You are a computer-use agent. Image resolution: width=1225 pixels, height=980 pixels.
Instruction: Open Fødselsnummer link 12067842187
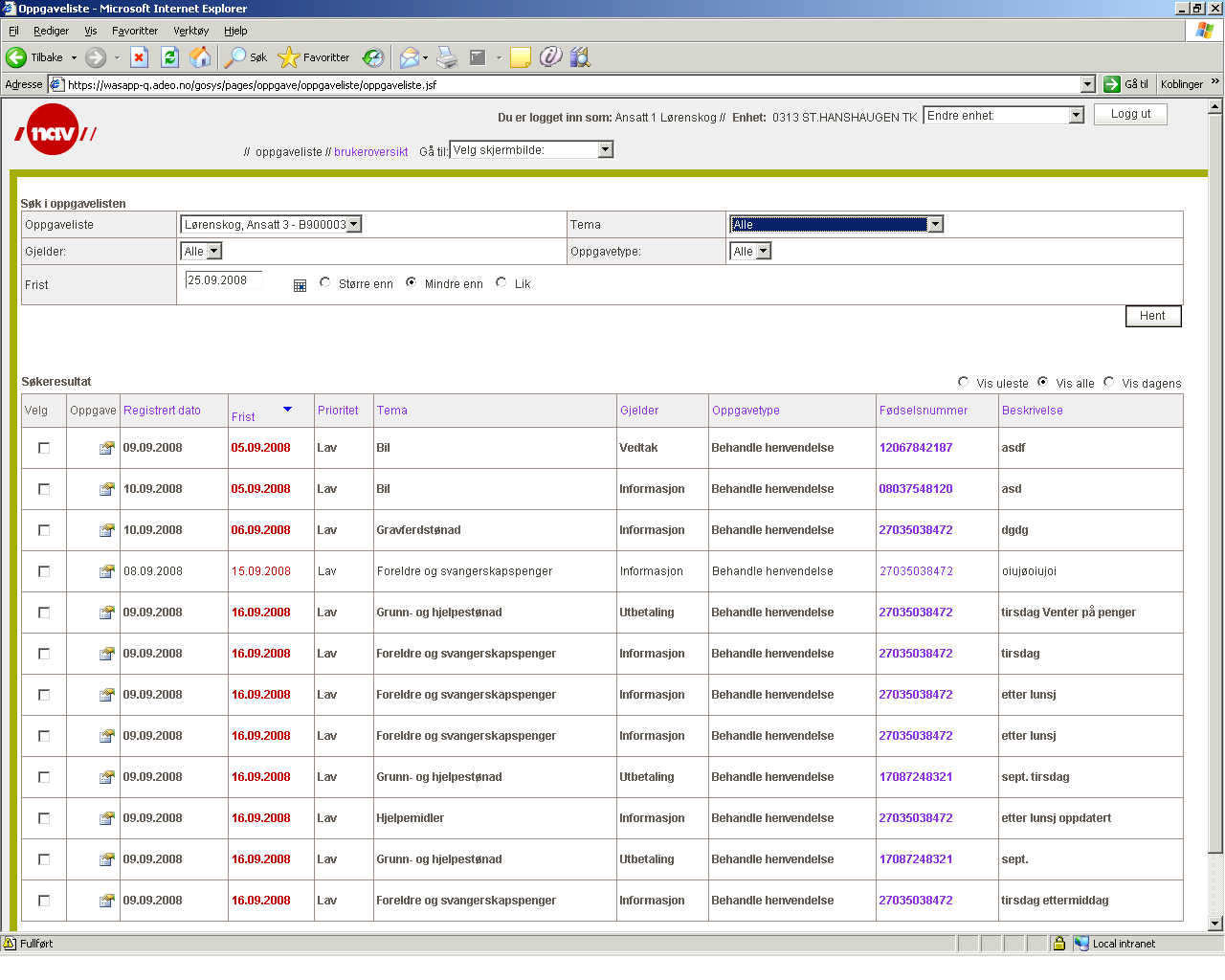coord(916,448)
